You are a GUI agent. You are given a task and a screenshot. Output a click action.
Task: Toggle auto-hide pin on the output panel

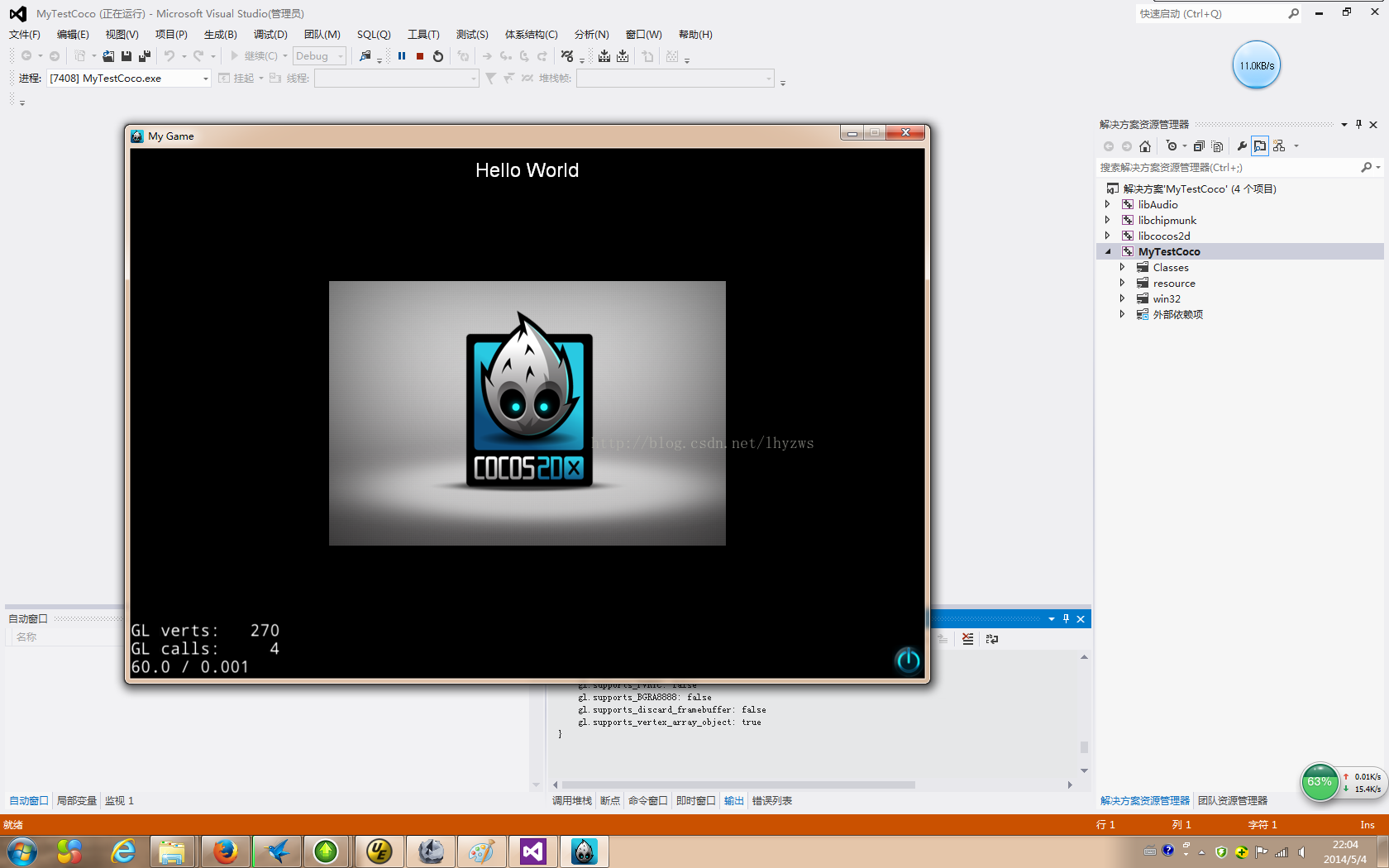pos(1066,618)
